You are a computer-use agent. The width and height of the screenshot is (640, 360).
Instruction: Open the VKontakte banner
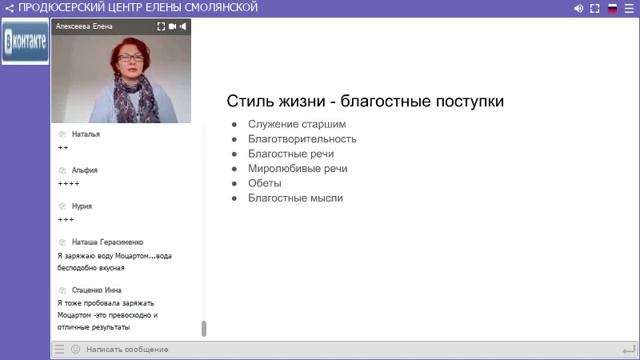(x=25, y=41)
